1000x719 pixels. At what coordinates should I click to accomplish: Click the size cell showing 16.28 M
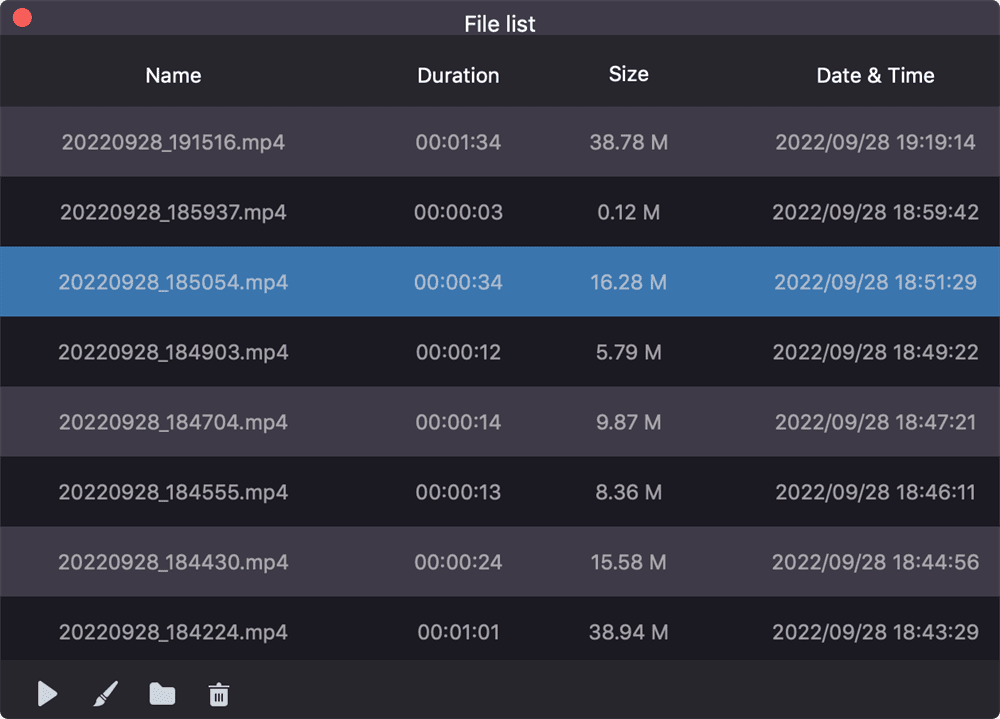(629, 281)
